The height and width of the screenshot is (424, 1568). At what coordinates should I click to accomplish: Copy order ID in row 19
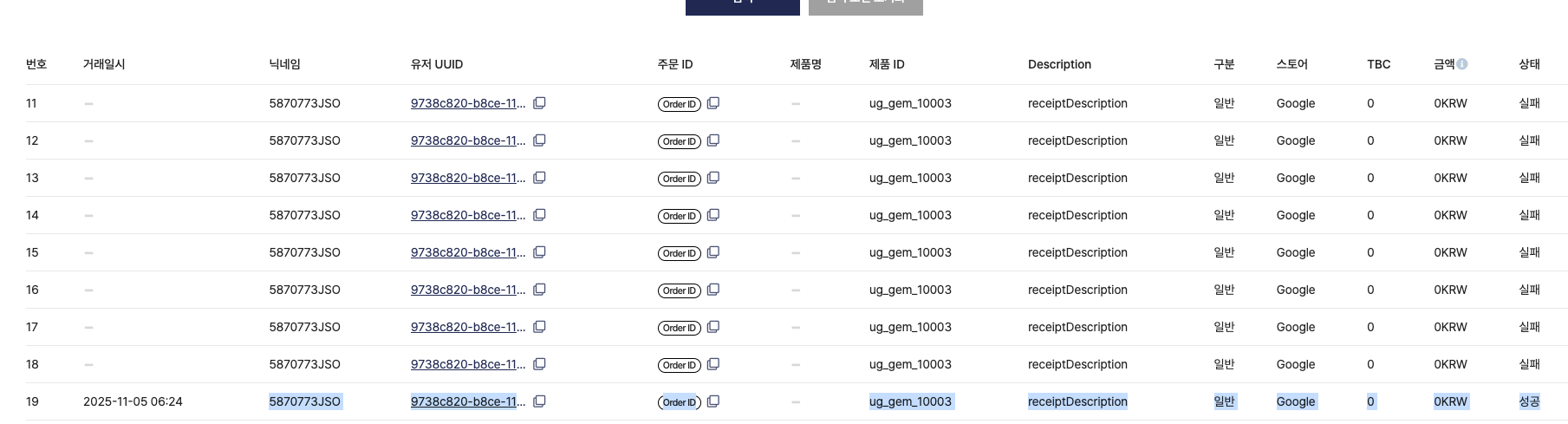pos(713,401)
